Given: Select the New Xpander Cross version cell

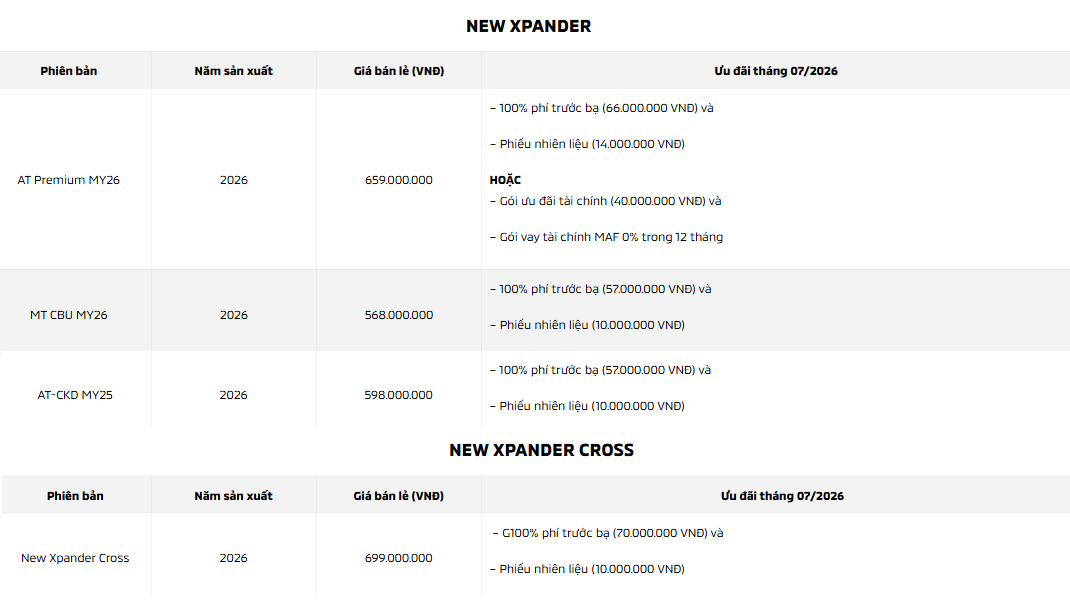Looking at the screenshot, I should coord(75,558).
